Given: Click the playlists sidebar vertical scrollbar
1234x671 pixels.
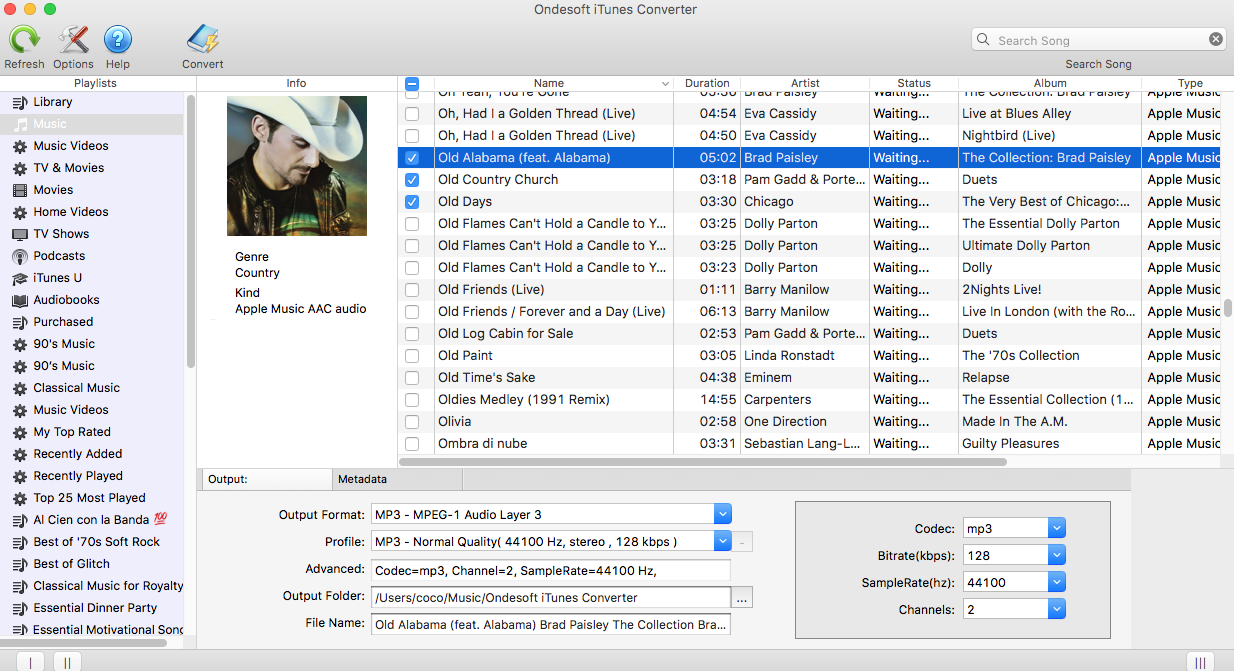Looking at the screenshot, I should (191, 230).
